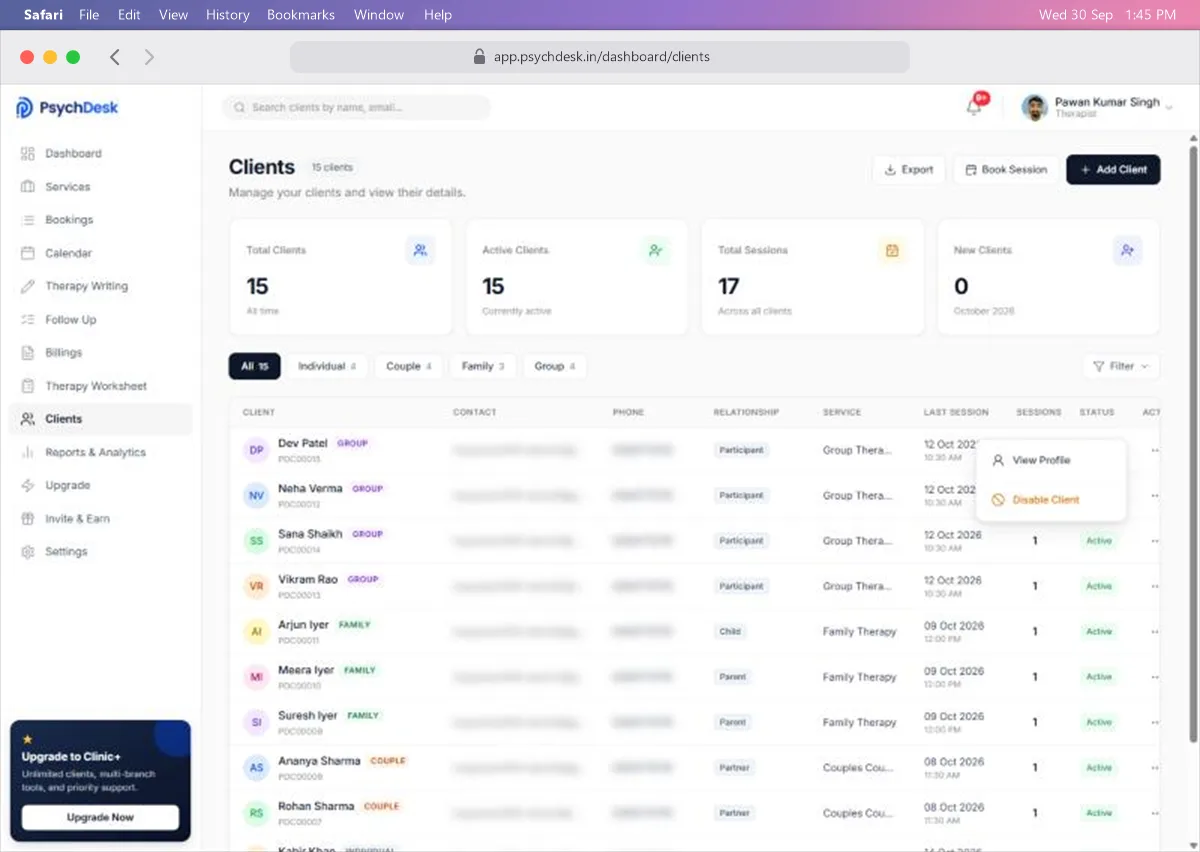1200x852 pixels.
Task: Click the Upgrade Now button
Action: pos(100,817)
